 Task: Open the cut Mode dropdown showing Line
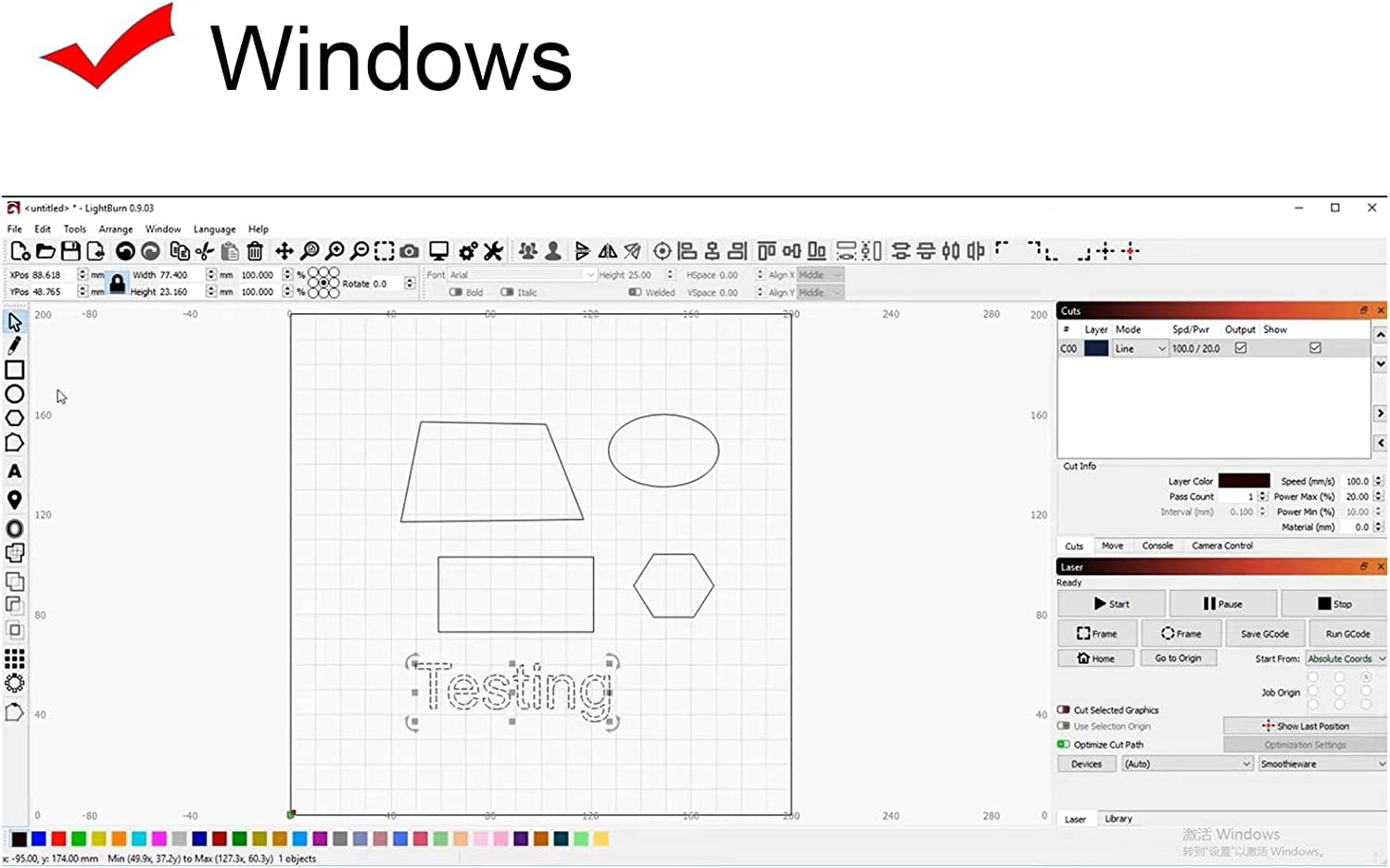[1139, 347]
